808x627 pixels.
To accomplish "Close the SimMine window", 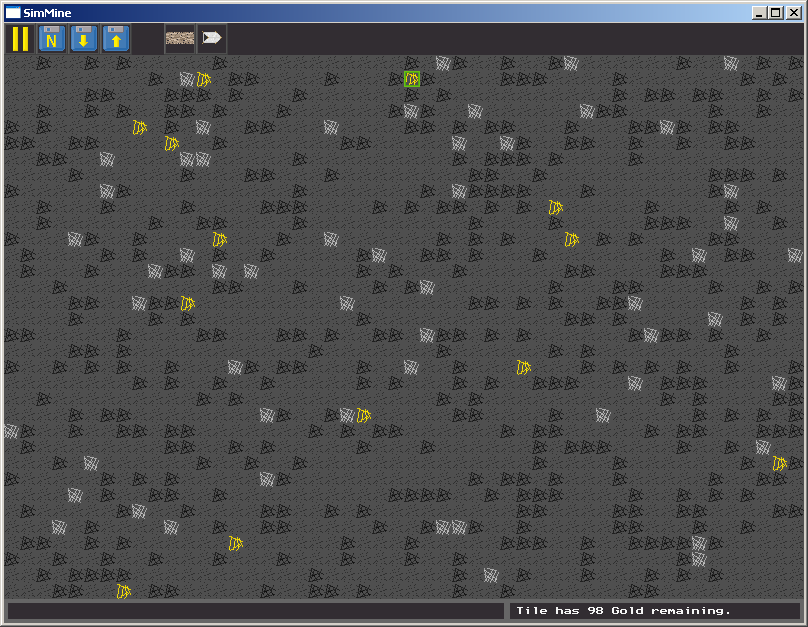I will click(794, 13).
